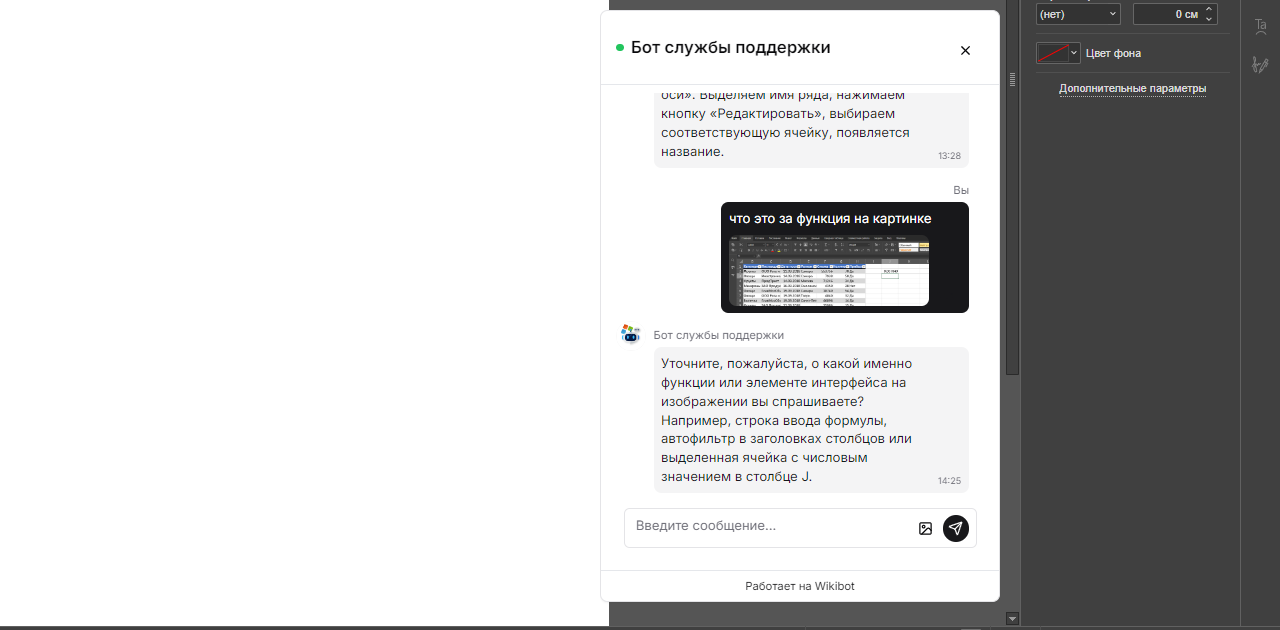The height and width of the screenshot is (630, 1280).
Task: Expand the 'Цвет фона' color dropdown arrow
Action: point(1074,52)
